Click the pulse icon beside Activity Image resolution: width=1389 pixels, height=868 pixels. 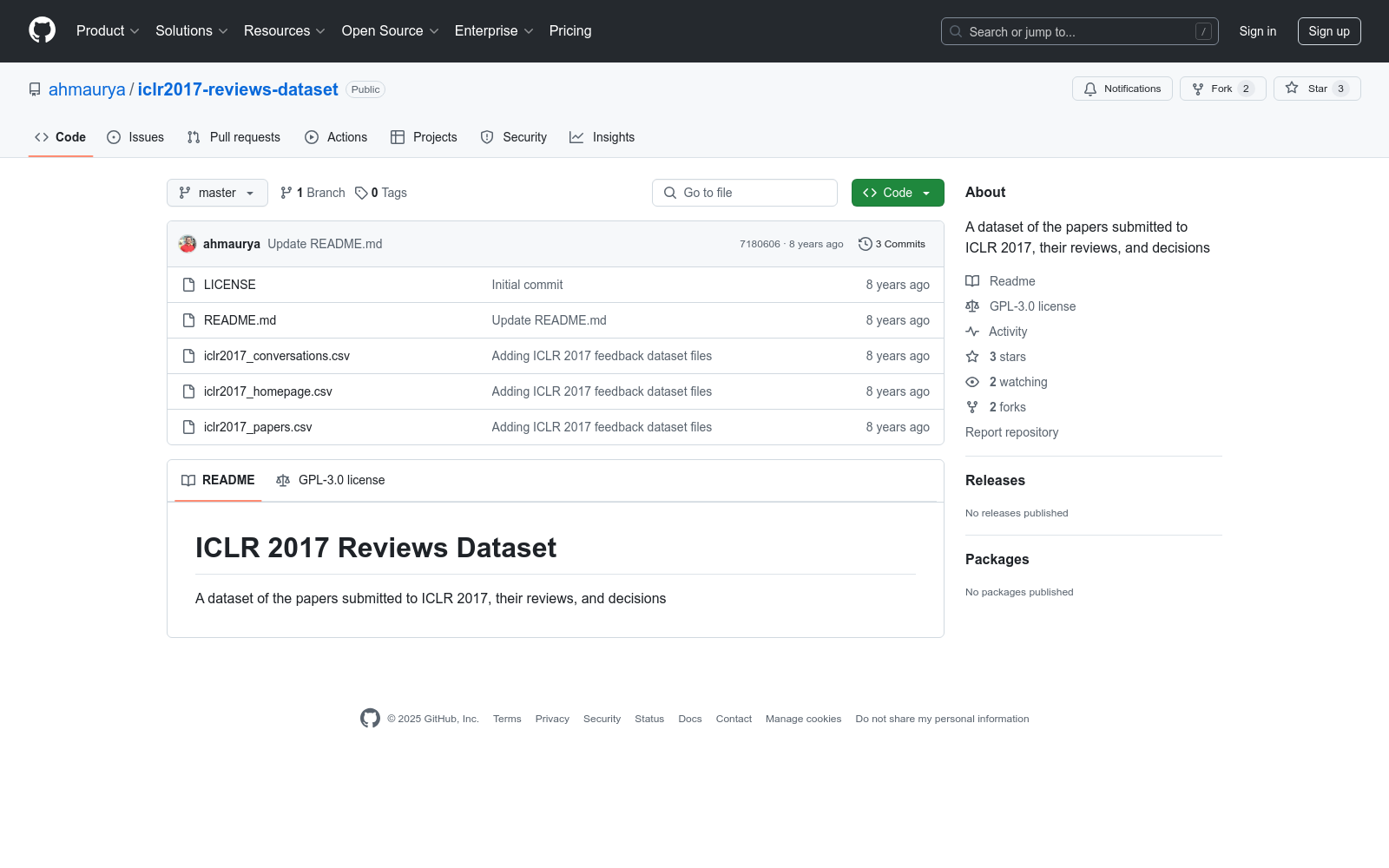point(972,332)
